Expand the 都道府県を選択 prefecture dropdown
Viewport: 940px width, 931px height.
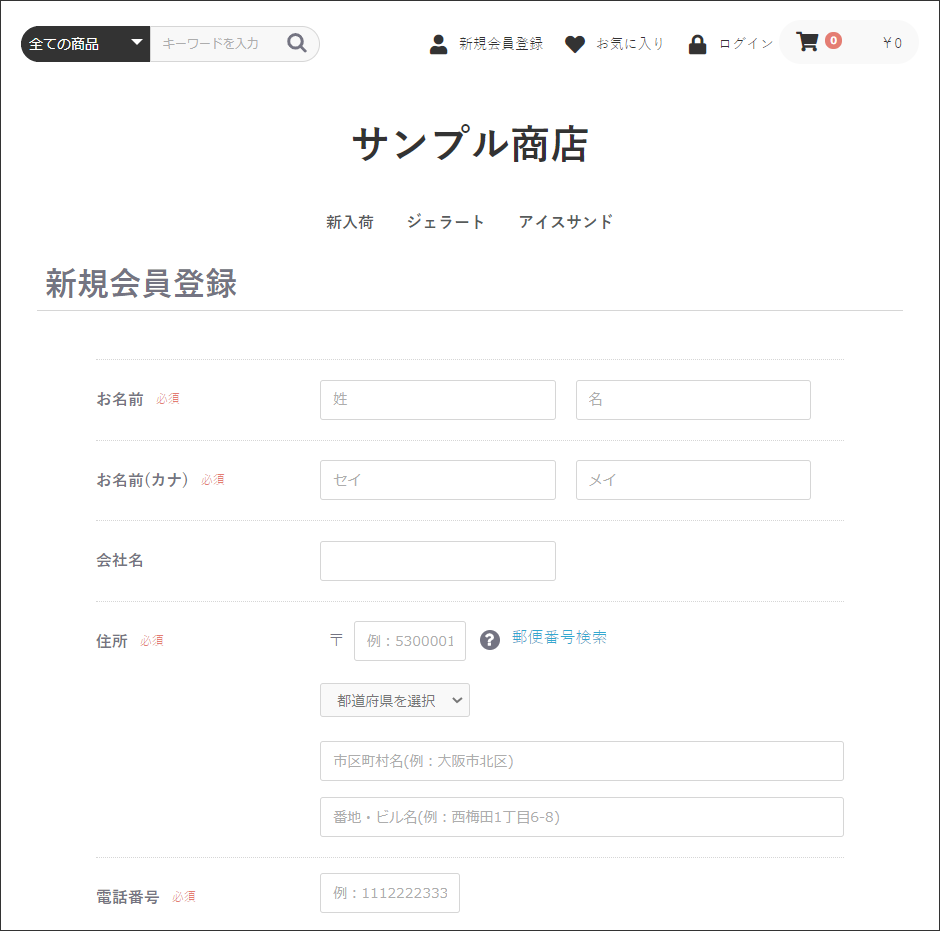[394, 700]
